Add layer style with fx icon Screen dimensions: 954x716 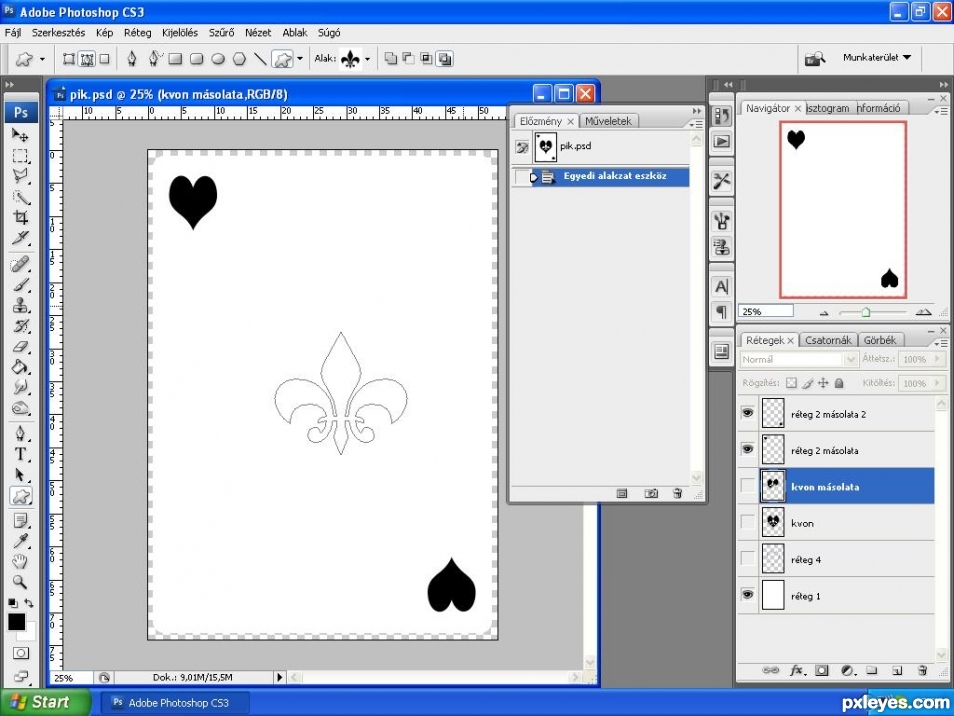796,670
